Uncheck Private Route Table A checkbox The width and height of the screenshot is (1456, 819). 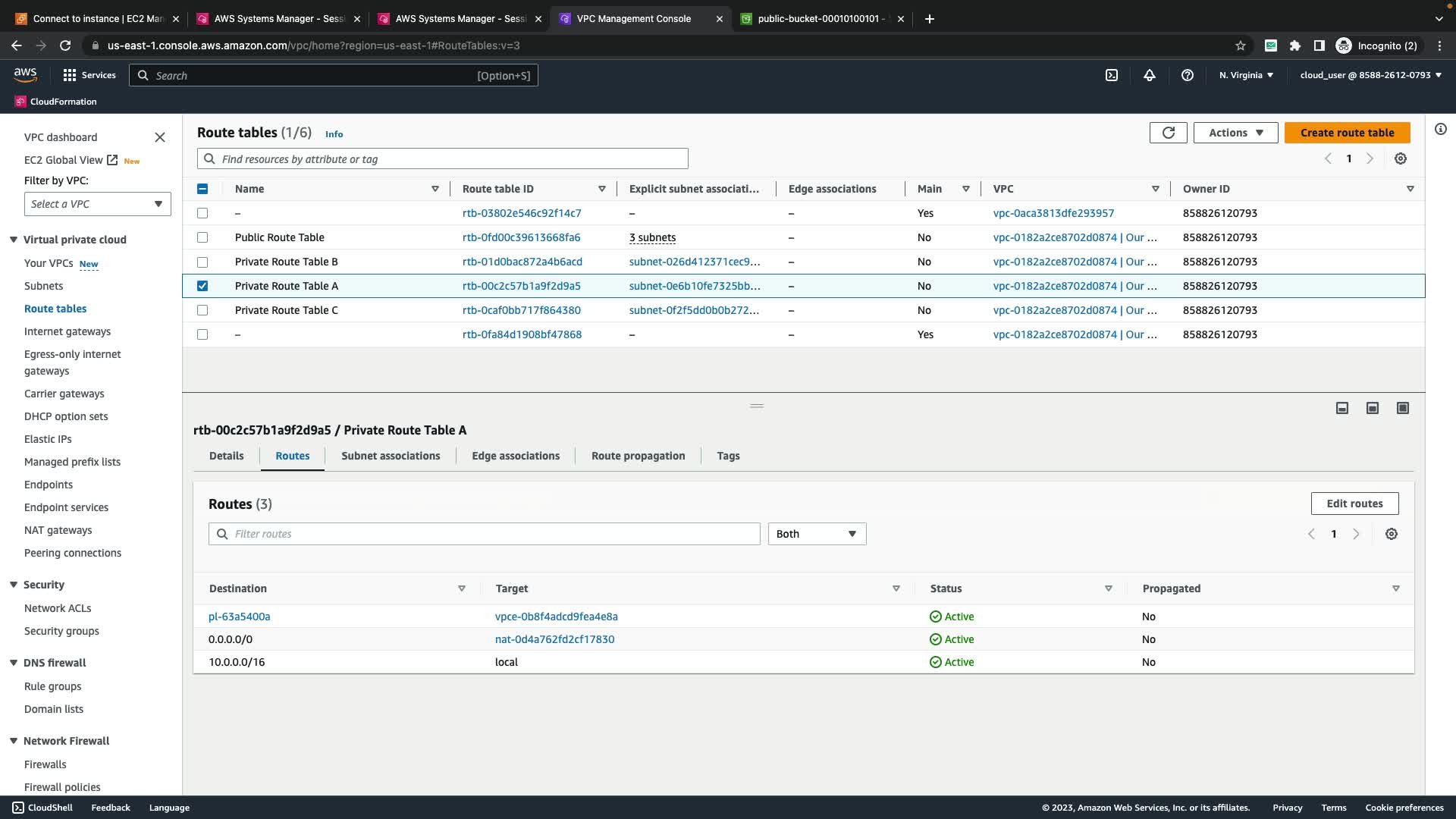tap(202, 286)
